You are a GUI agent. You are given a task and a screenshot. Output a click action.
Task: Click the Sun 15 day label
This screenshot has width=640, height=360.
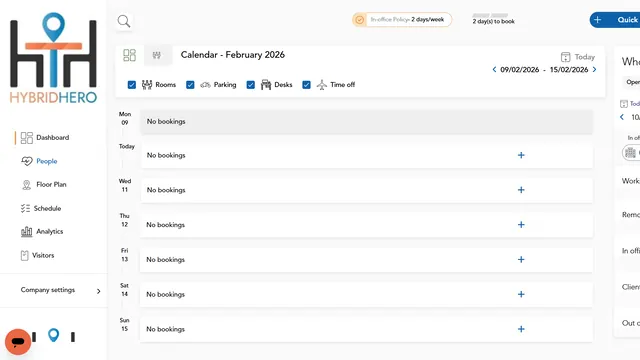point(124,324)
